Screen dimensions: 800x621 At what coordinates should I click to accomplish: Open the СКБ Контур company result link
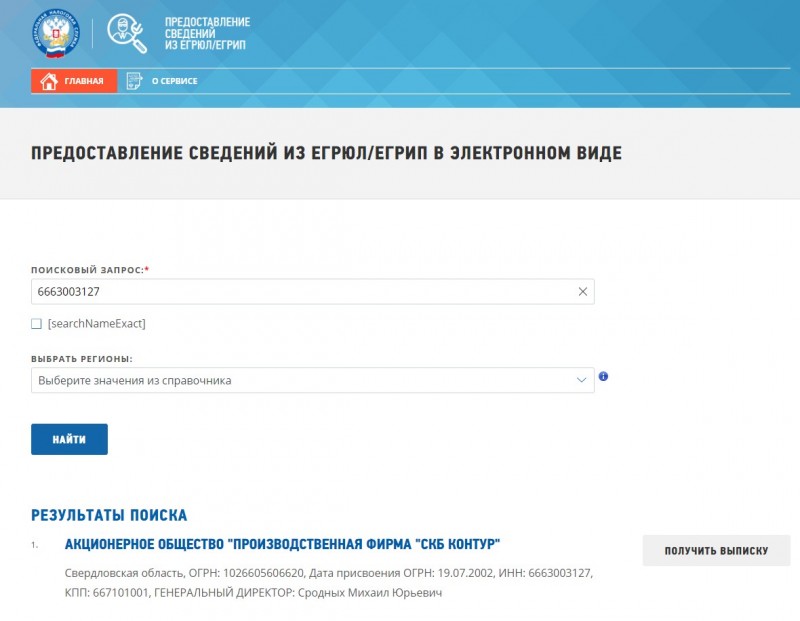(x=282, y=544)
